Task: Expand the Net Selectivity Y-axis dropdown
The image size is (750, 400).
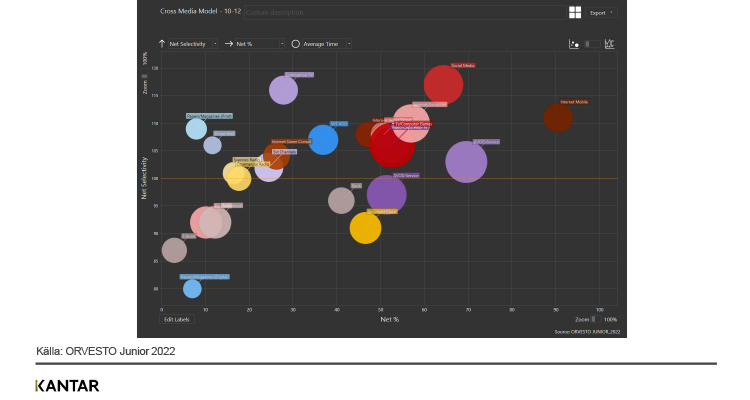Action: coord(192,44)
